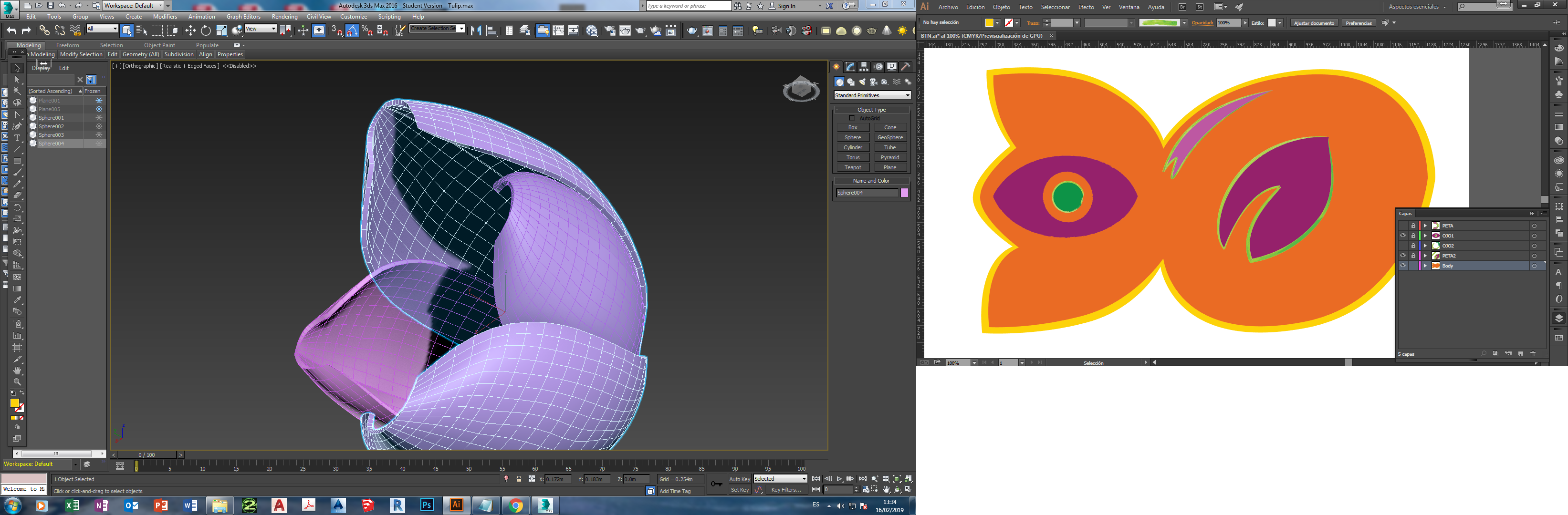Open the Workspace: Default dropdown
The height and width of the screenshot is (515, 1568).
tap(133, 5)
